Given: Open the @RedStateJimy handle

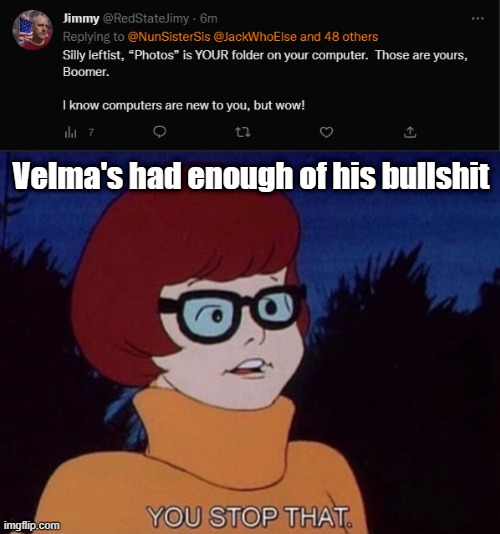Looking at the screenshot, I should [145, 18].
